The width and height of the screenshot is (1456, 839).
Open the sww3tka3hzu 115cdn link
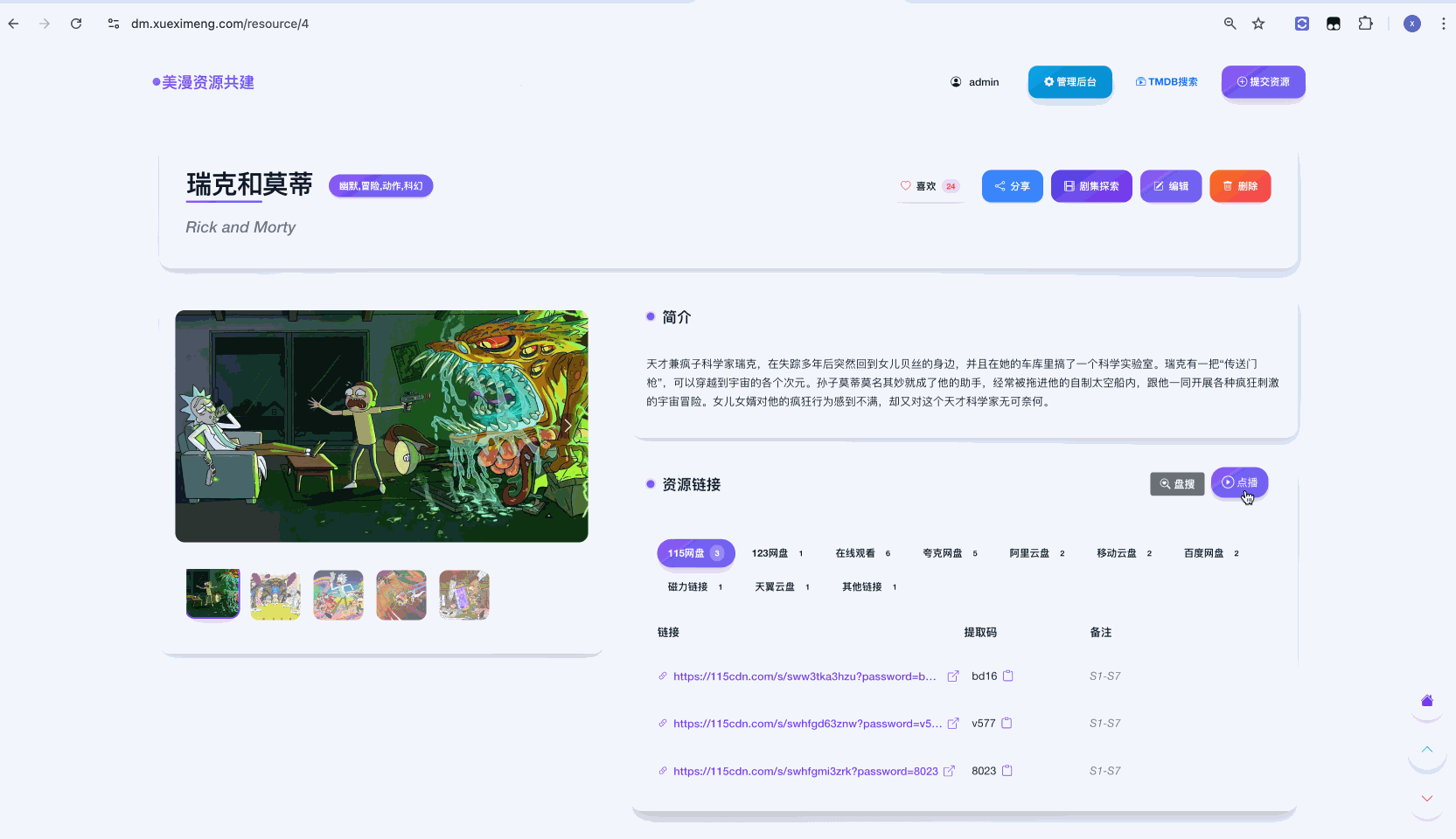pos(805,676)
